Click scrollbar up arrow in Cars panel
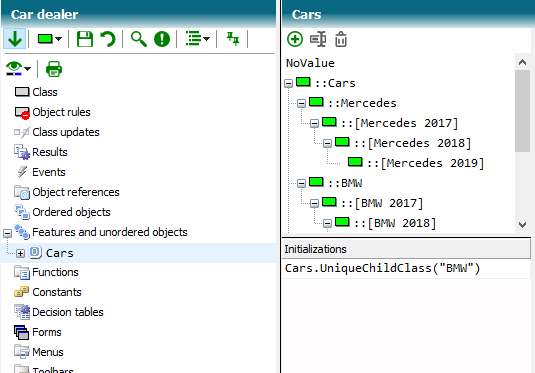Viewport: 535px width, 373px height. (x=522, y=62)
